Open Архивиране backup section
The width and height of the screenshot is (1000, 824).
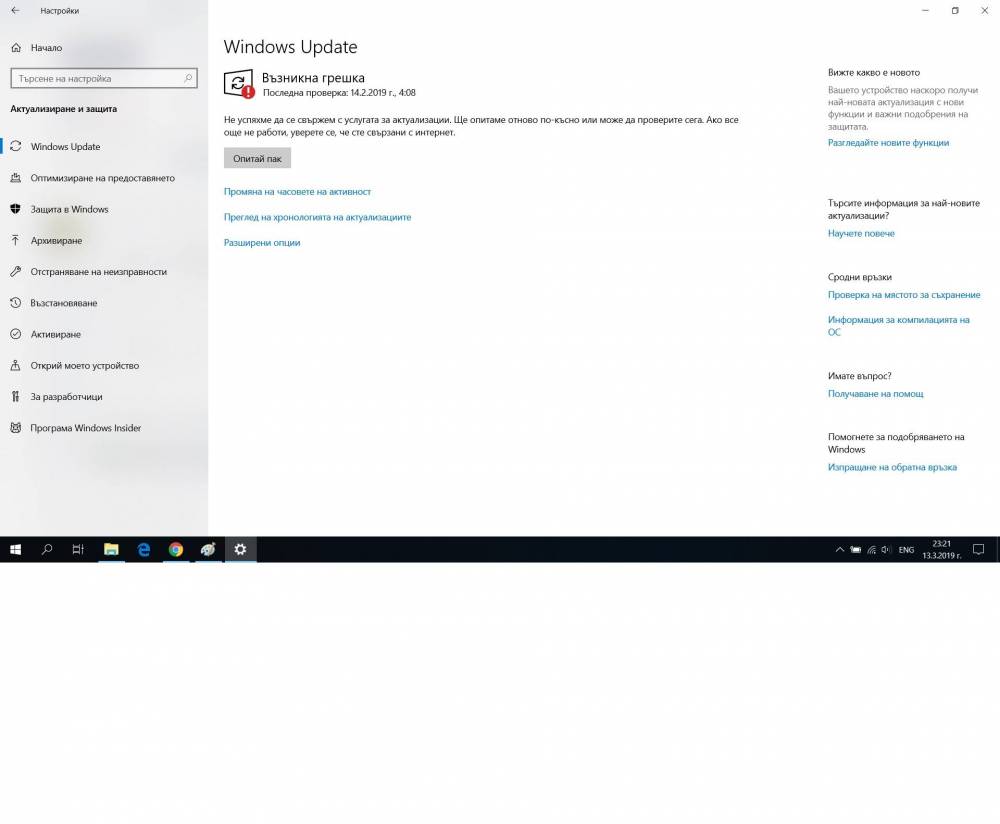point(104,240)
